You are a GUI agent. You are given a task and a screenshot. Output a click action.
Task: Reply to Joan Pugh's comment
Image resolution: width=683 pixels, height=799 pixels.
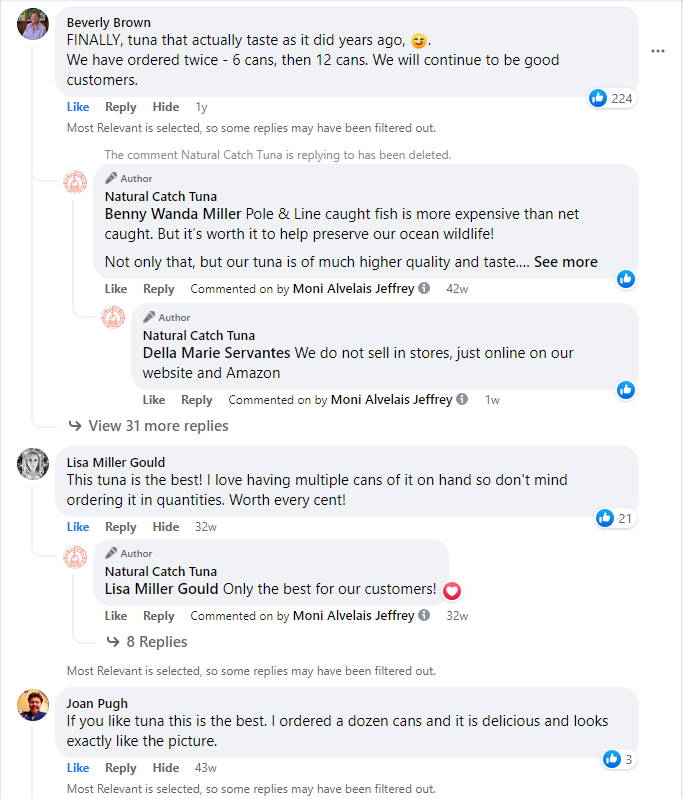pos(121,768)
